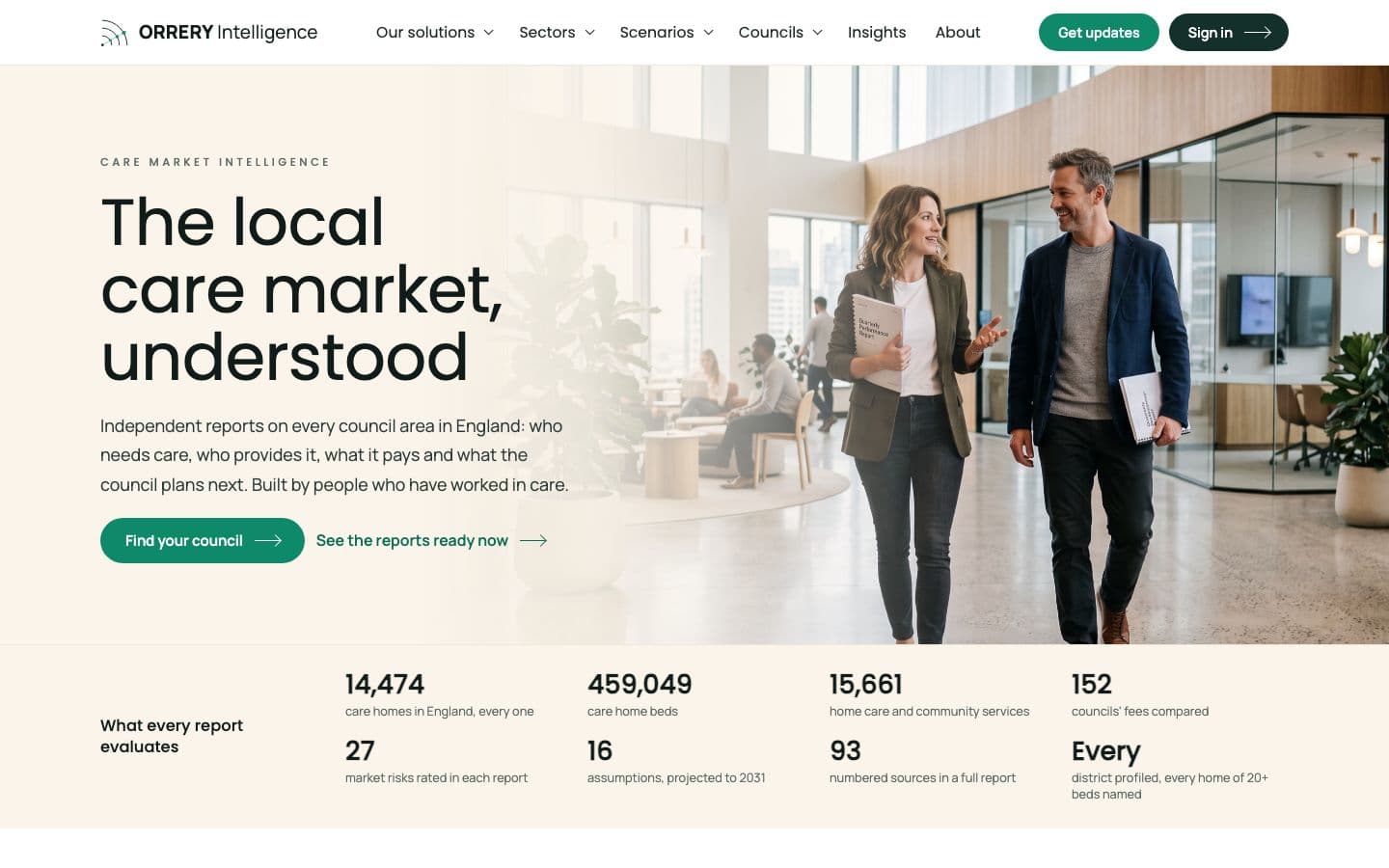Click the arrow icon on Find your council

pos(268,541)
